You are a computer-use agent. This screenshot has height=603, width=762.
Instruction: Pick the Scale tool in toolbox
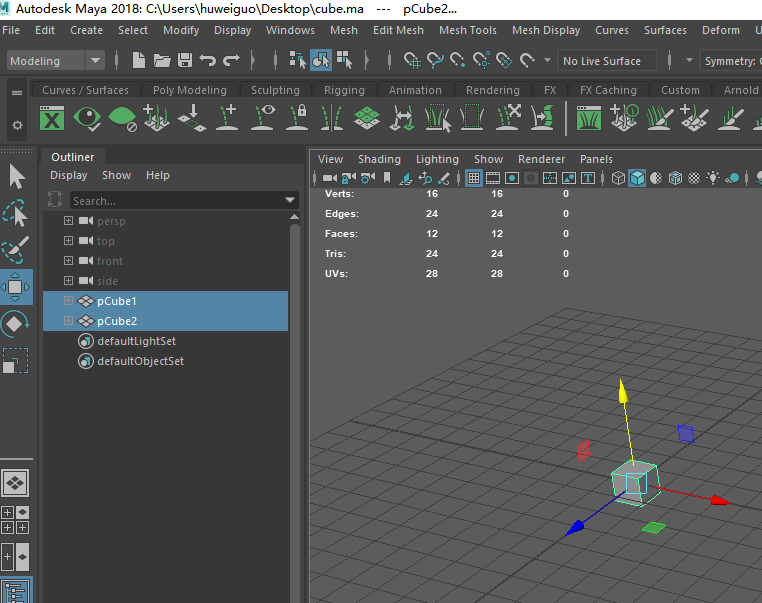17,361
